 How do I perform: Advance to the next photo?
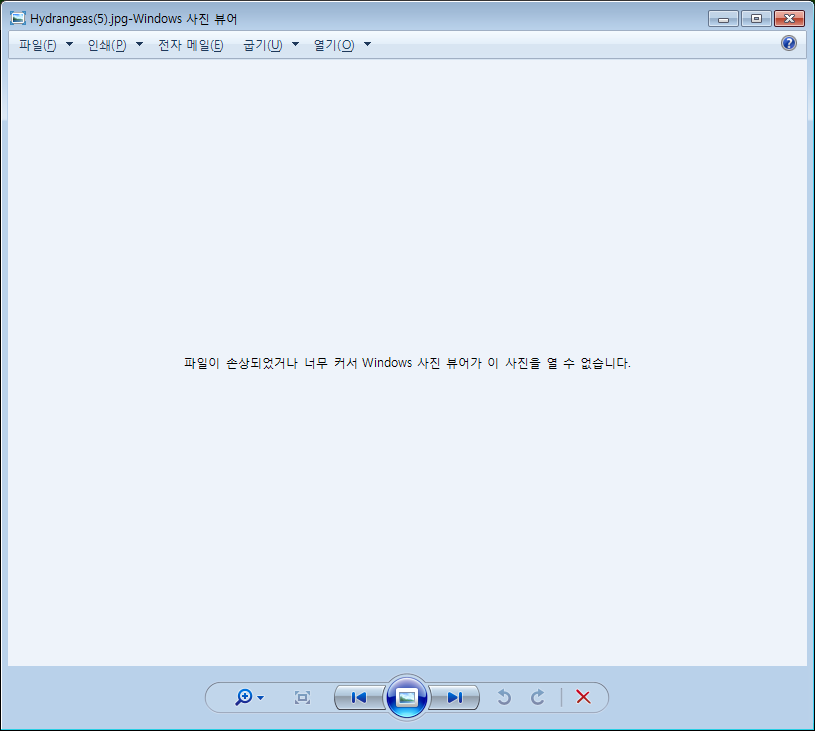click(454, 697)
